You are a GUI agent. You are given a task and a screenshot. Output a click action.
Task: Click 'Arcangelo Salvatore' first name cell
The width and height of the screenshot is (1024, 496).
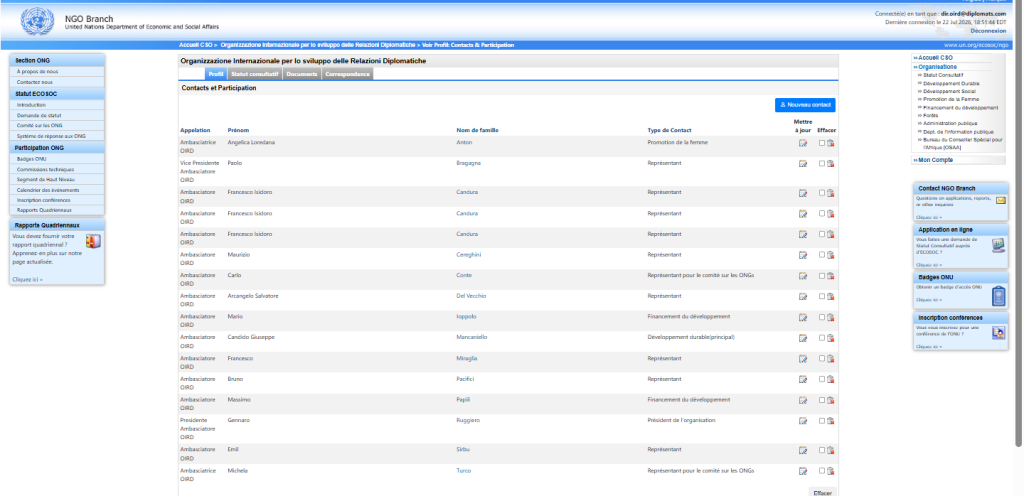[x=253, y=296]
